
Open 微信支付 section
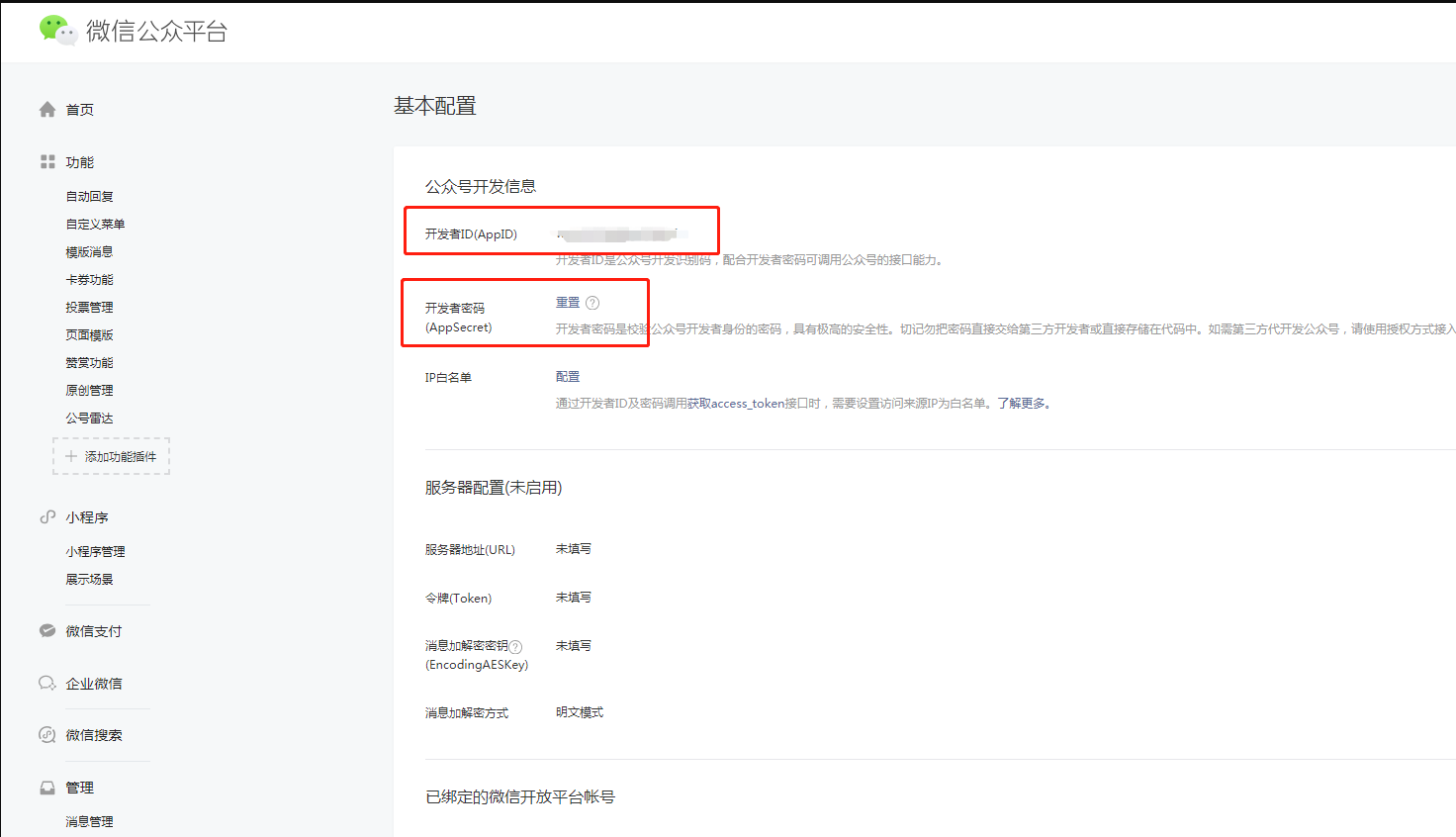[x=94, y=631]
